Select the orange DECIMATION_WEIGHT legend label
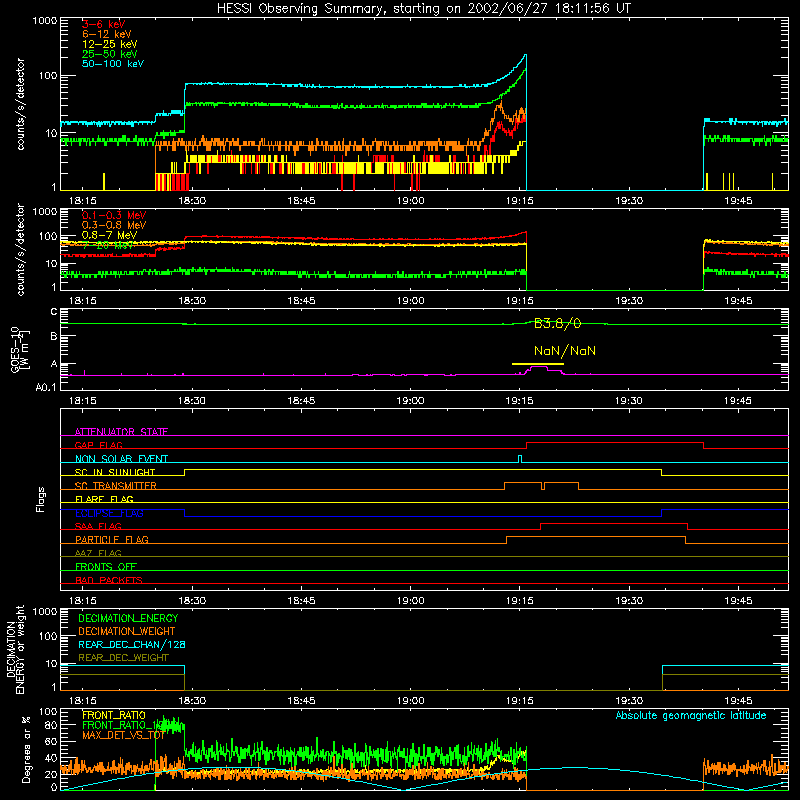Screen dimensions: 800x800 [127, 631]
